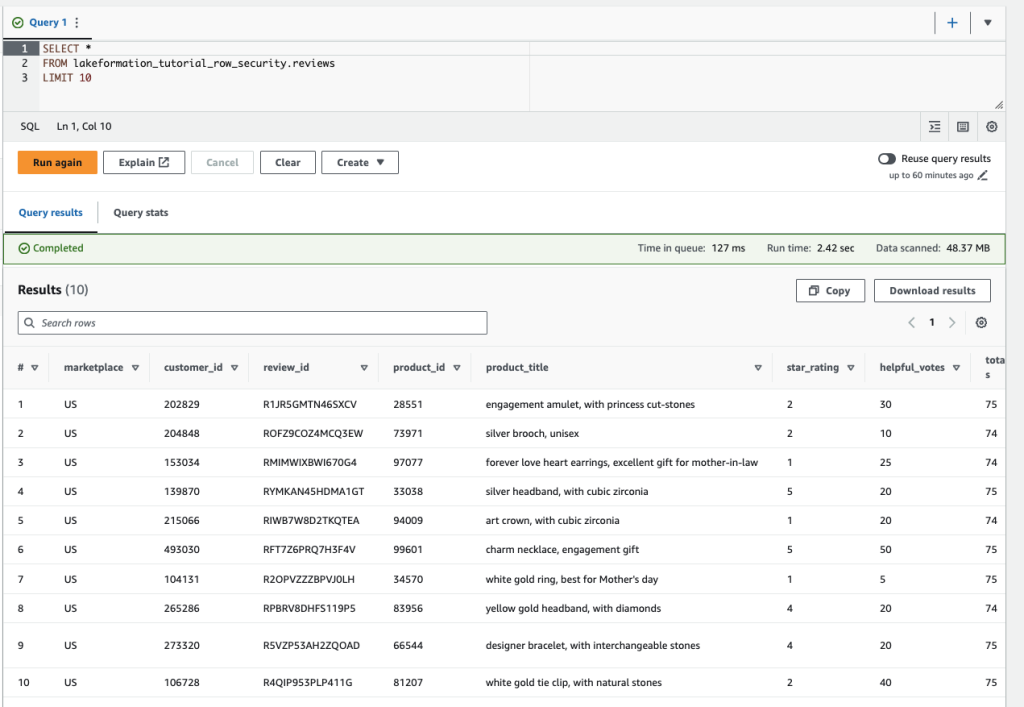This screenshot has width=1024, height=707.
Task: Go to previous results page arrow
Action: (911, 323)
